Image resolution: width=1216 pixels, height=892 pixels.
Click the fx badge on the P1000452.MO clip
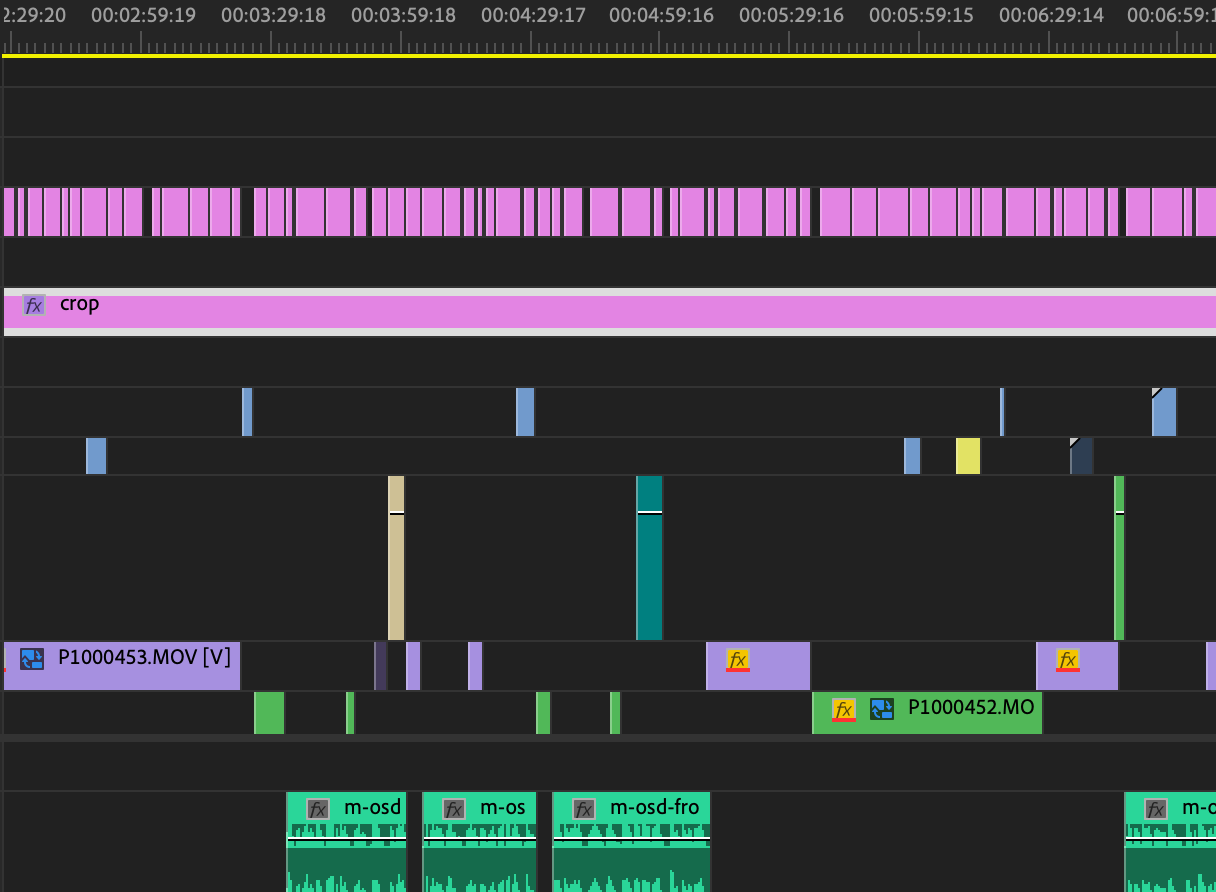(844, 709)
